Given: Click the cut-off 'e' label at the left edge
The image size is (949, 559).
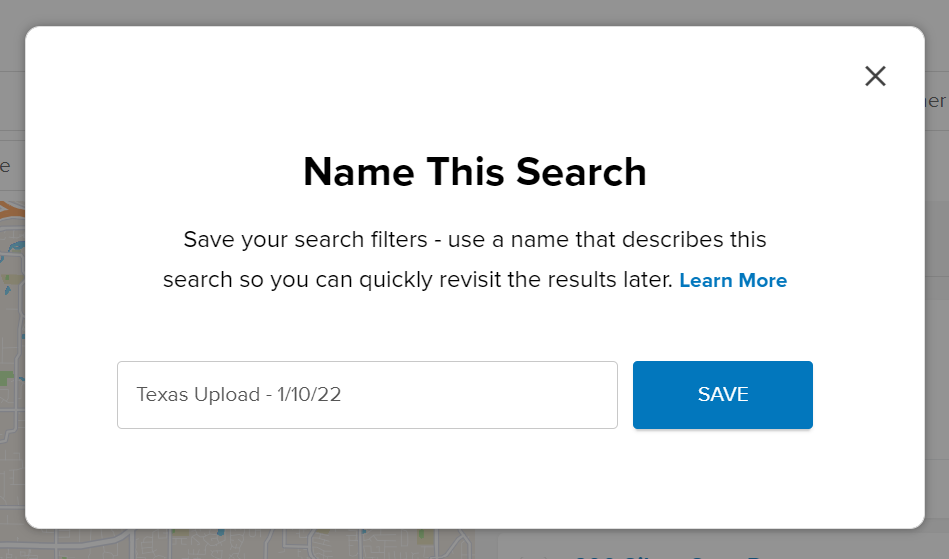Looking at the screenshot, I should pyautogui.click(x=5, y=166).
